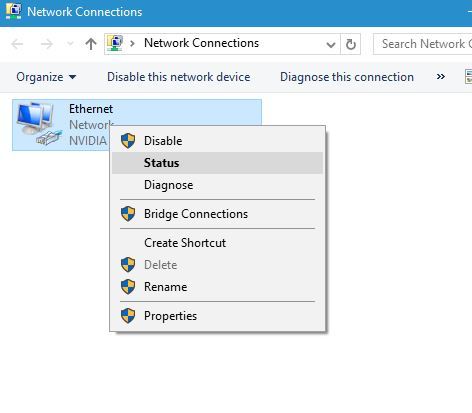Click the address bar network location icon
This screenshot has height=413, width=472.
(115, 44)
